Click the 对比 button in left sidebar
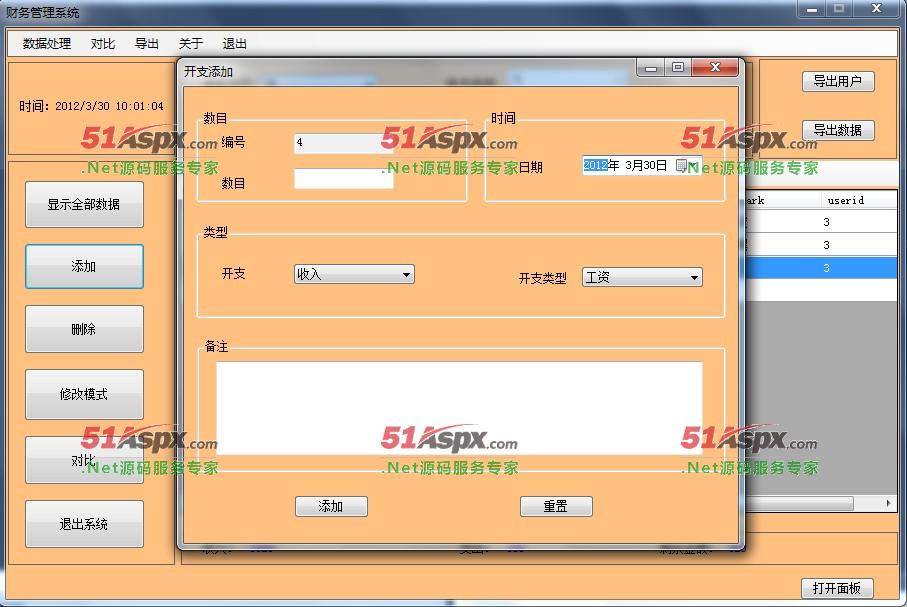The width and height of the screenshot is (907, 607). (84, 460)
